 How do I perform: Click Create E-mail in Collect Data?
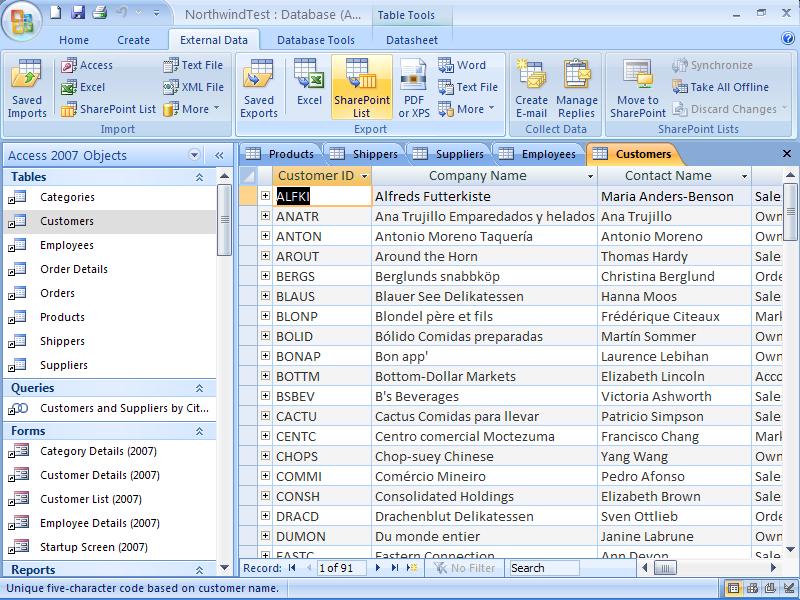(531, 88)
